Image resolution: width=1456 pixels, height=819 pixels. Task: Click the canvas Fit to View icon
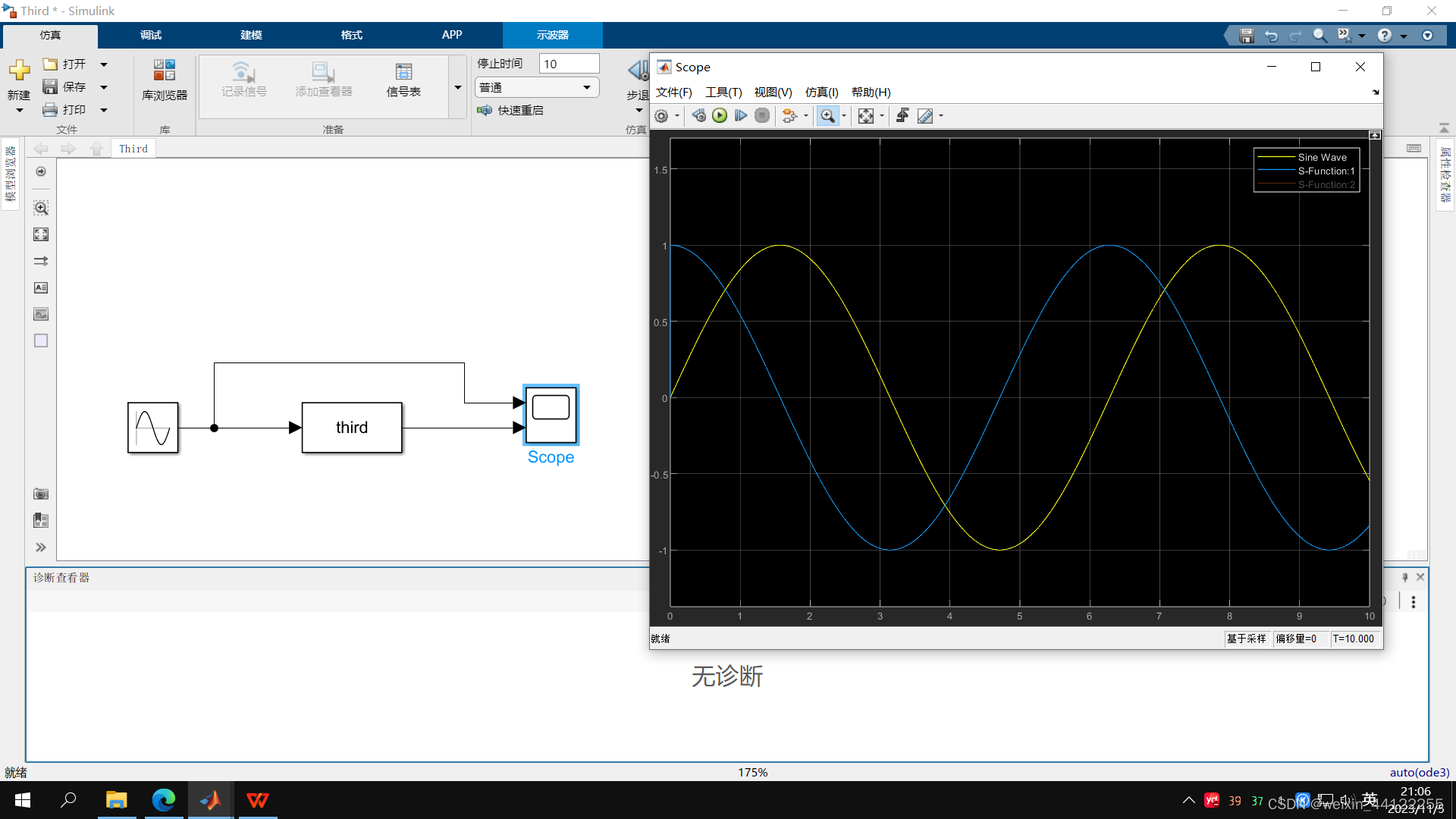tap(41, 234)
